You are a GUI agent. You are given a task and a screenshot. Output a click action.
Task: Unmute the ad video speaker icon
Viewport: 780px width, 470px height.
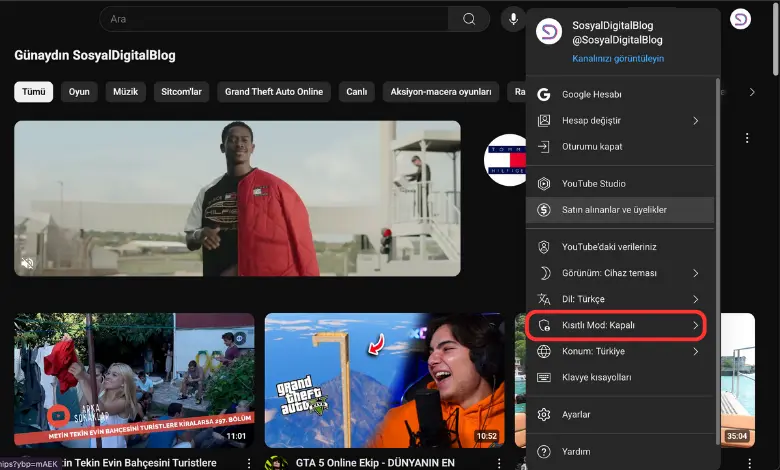click(x=27, y=263)
